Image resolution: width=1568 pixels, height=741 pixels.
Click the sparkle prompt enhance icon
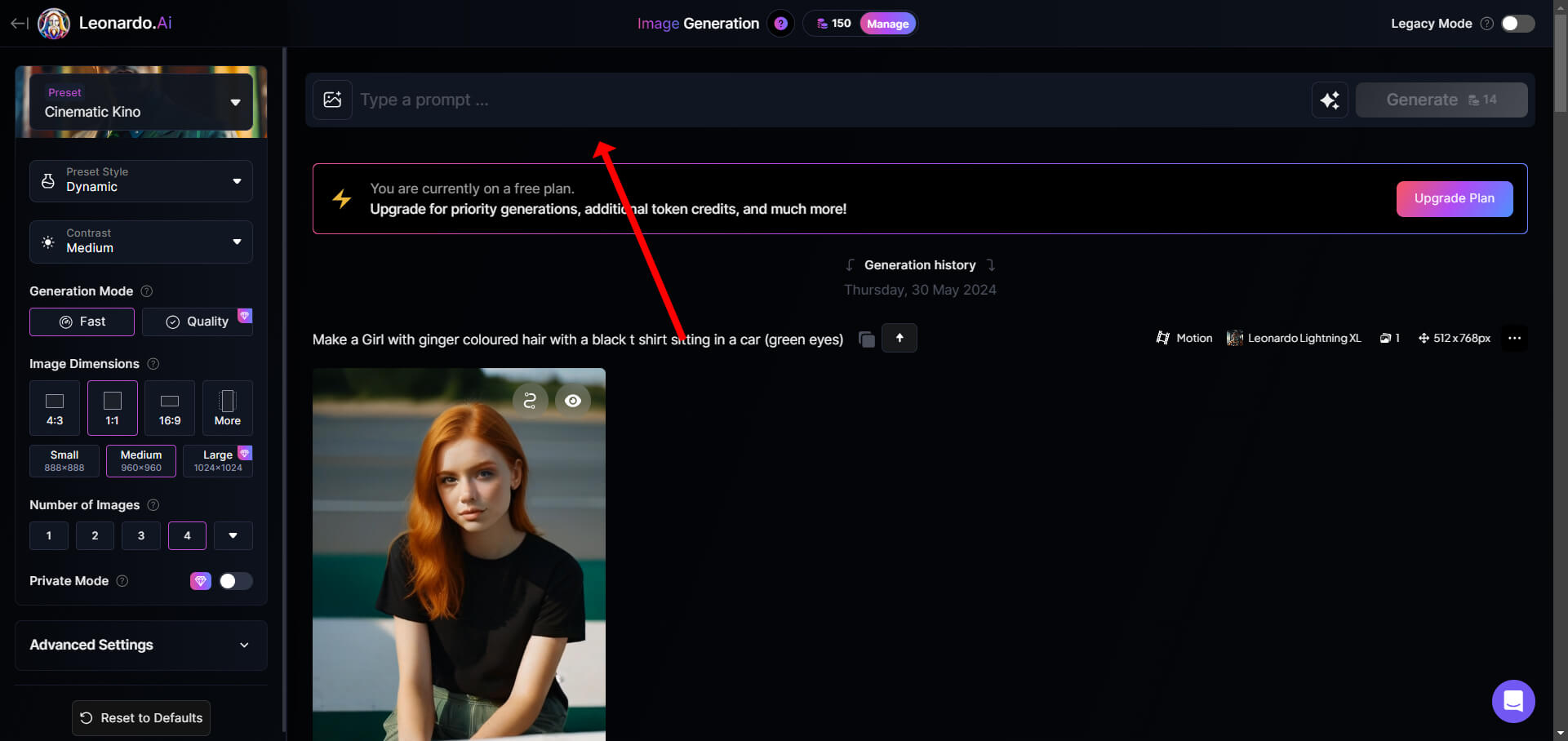(1330, 100)
